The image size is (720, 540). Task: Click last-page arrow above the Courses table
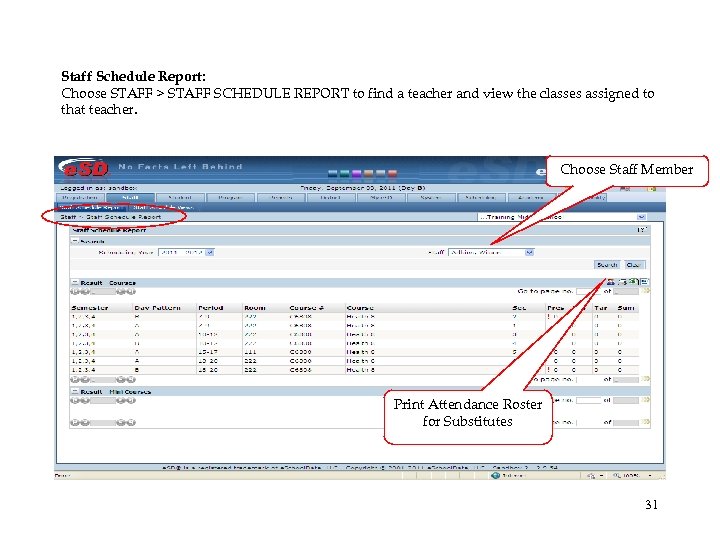(x=132, y=292)
